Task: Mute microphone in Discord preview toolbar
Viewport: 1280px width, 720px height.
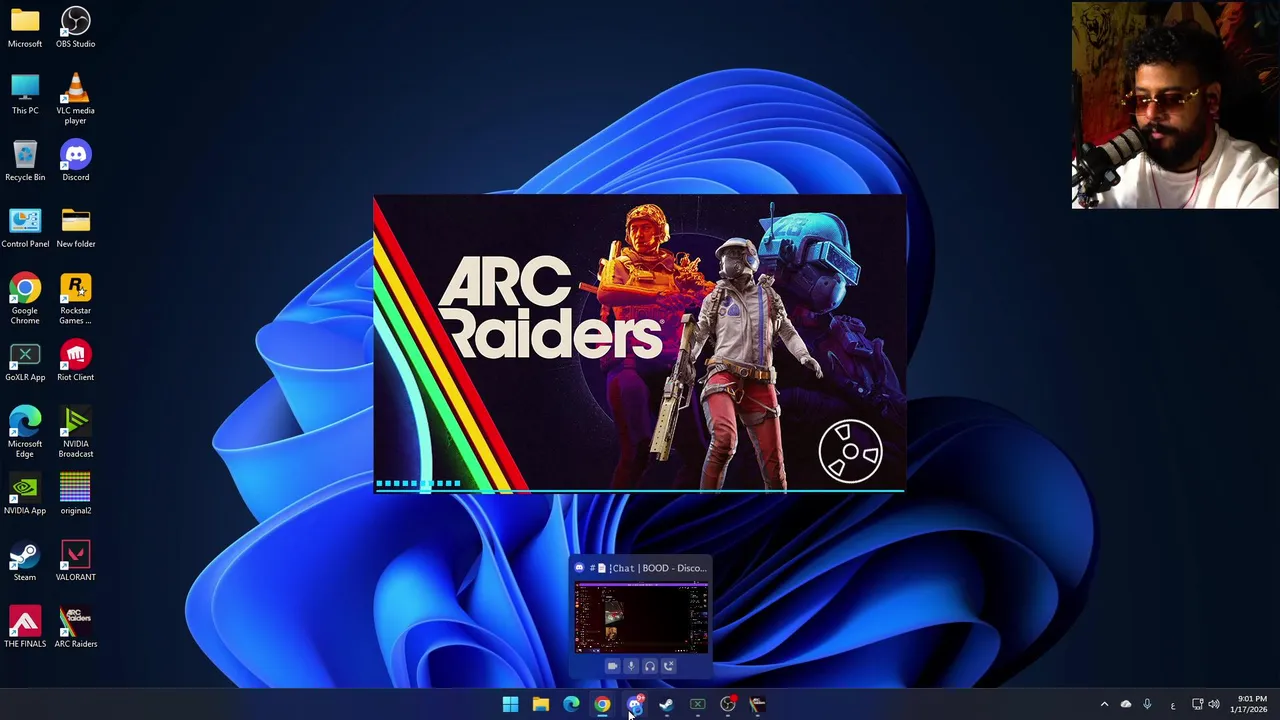Action: tap(631, 666)
